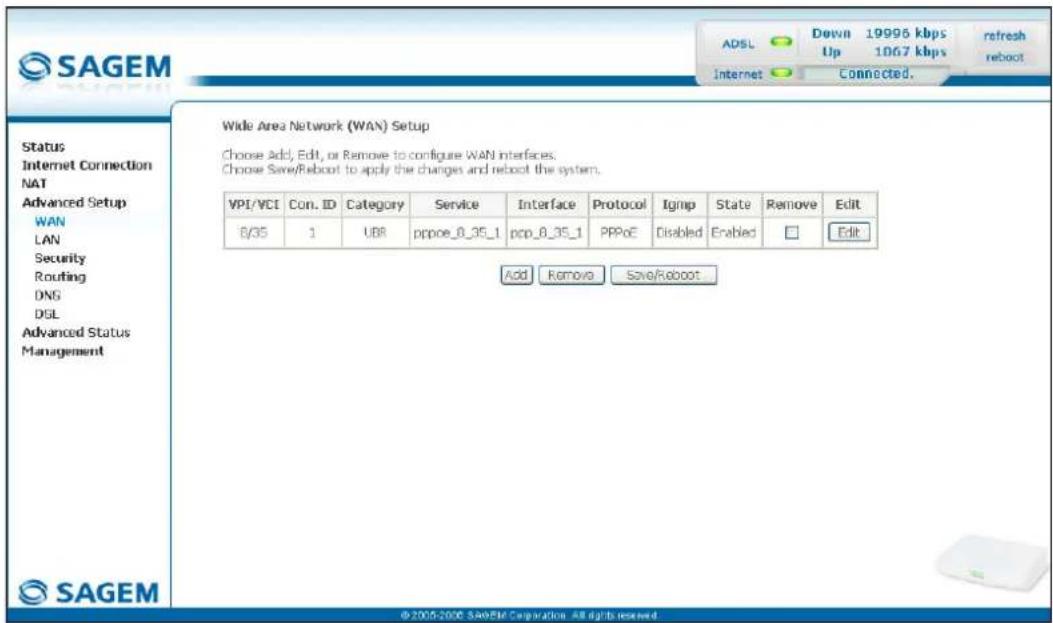
Task: Click the 'Category' column header
Action: [x=375, y=205]
